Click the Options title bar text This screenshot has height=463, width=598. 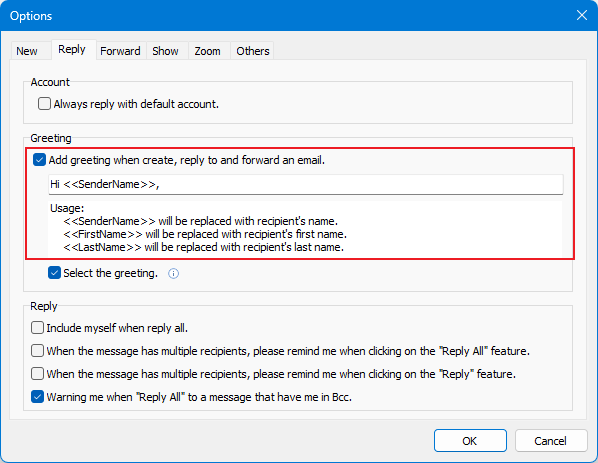pyautogui.click(x=31, y=16)
